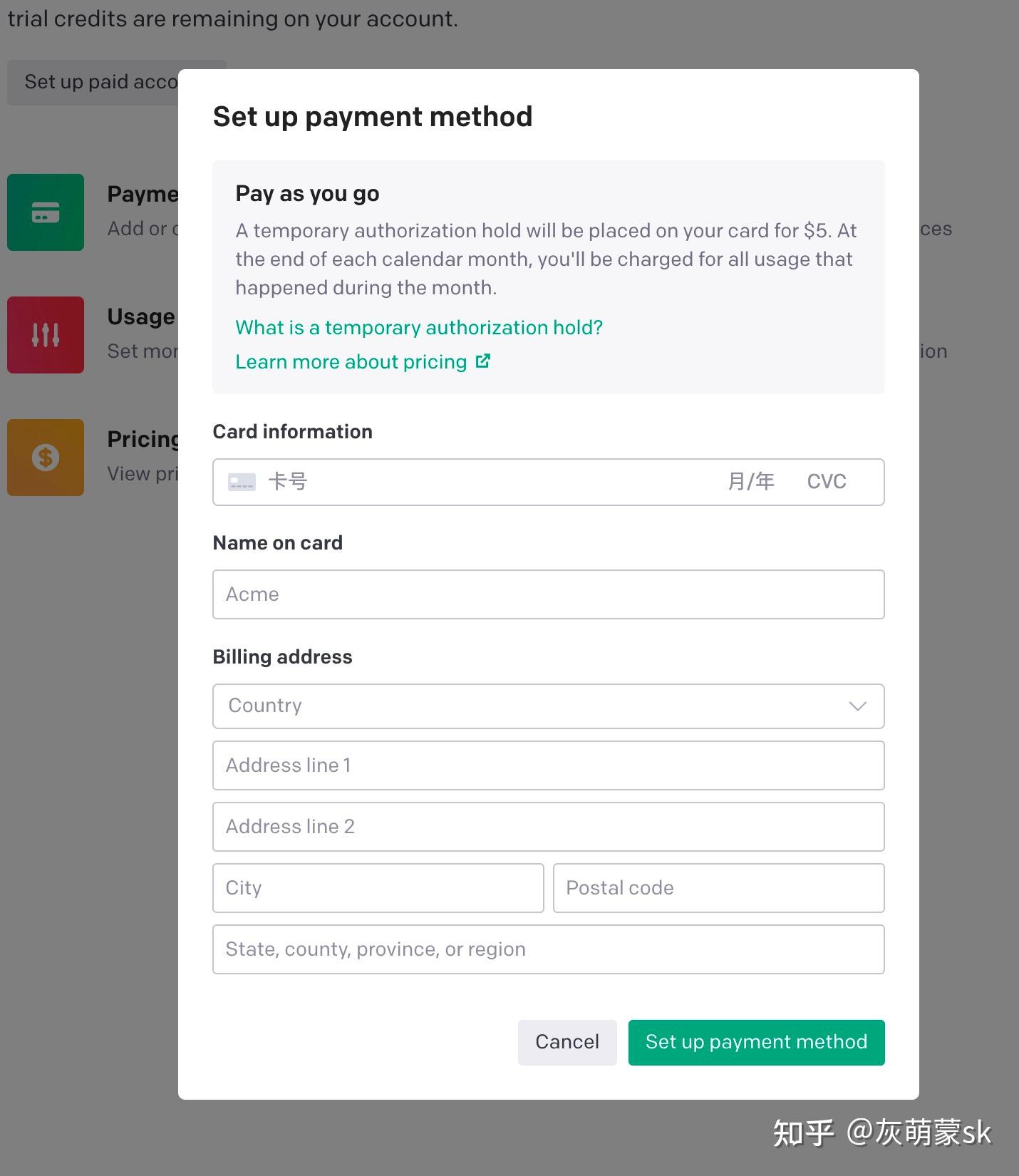
Task: Click the orange Pricing dollar icon
Action: tap(46, 458)
